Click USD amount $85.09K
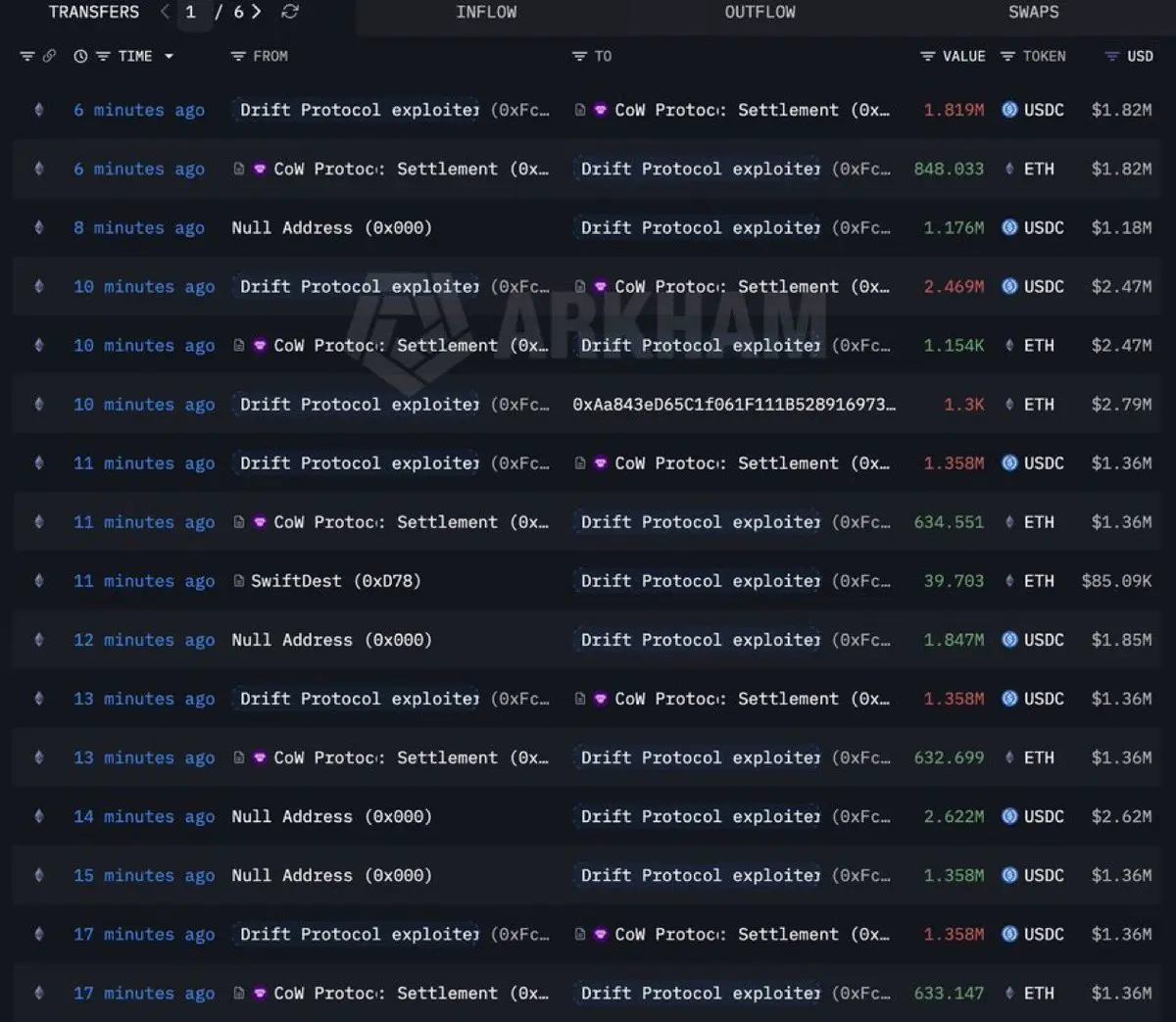 [1117, 581]
